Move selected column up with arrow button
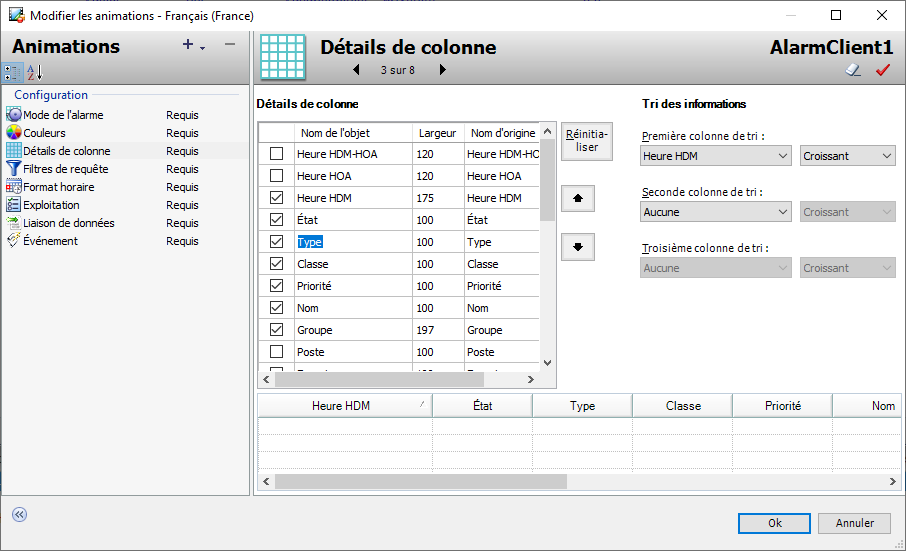This screenshot has height=551, width=906. (x=578, y=199)
